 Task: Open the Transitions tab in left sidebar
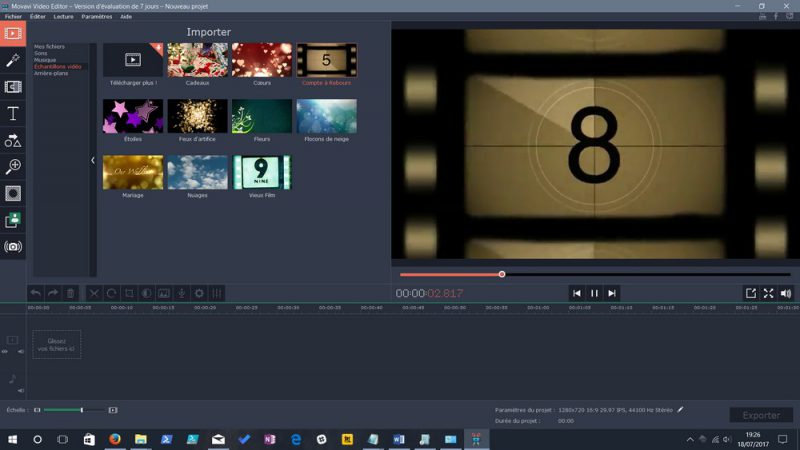13,87
